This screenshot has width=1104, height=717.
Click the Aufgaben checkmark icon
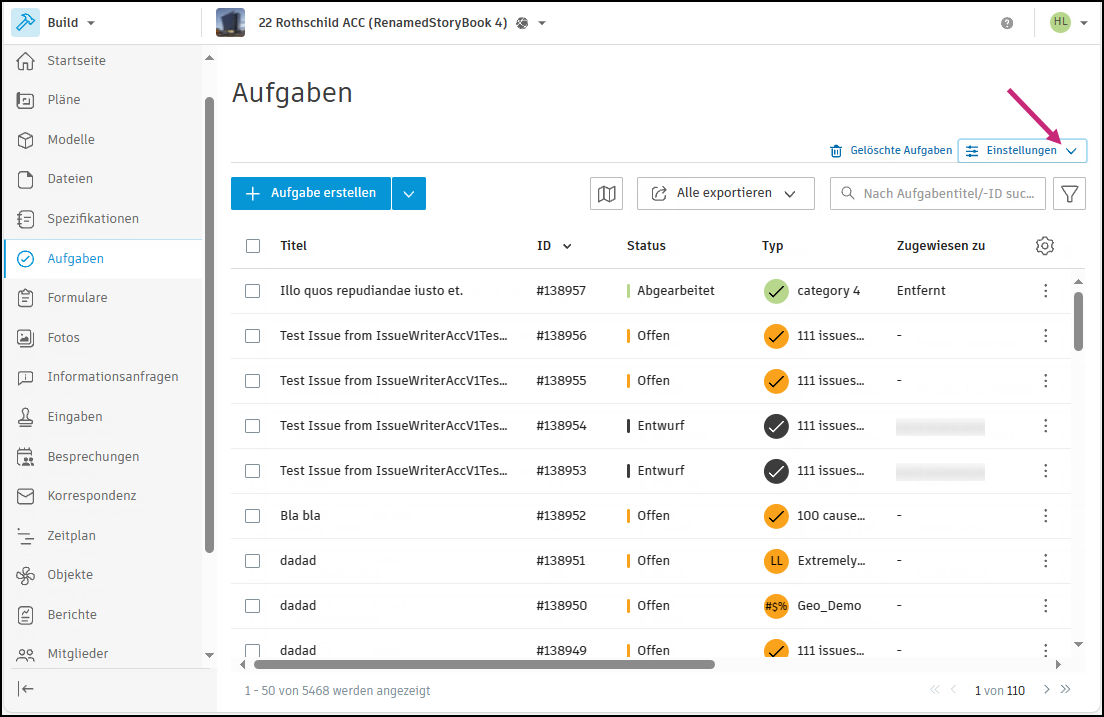pos(25,258)
